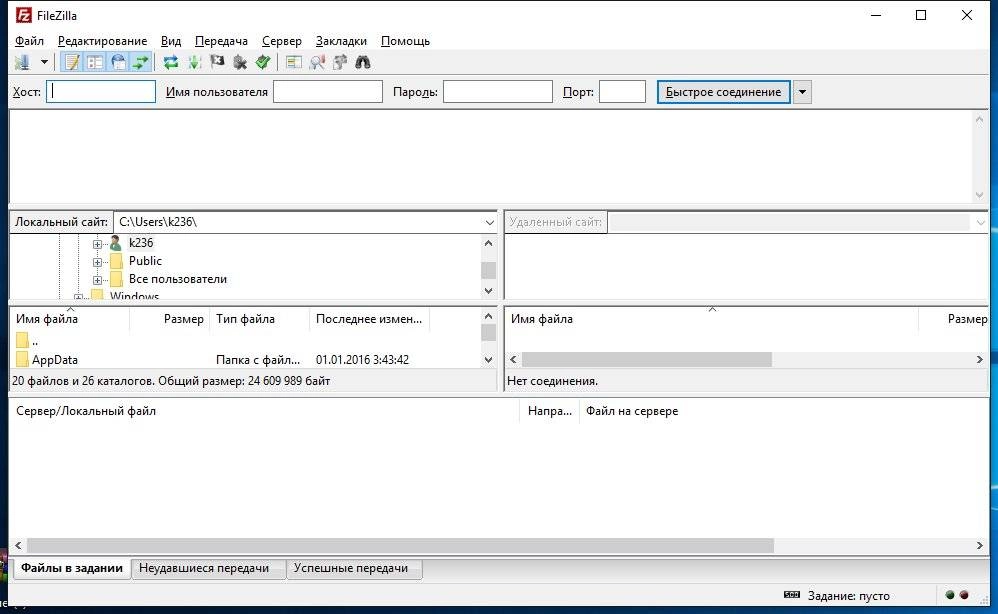Open the Файл menu
The height and width of the screenshot is (614, 998).
tap(29, 41)
